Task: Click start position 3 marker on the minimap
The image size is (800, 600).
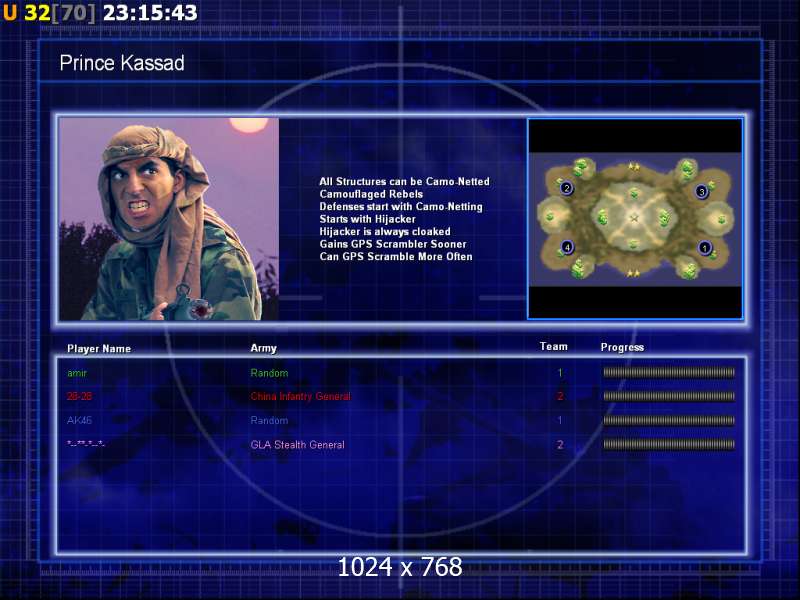Action: click(x=702, y=191)
